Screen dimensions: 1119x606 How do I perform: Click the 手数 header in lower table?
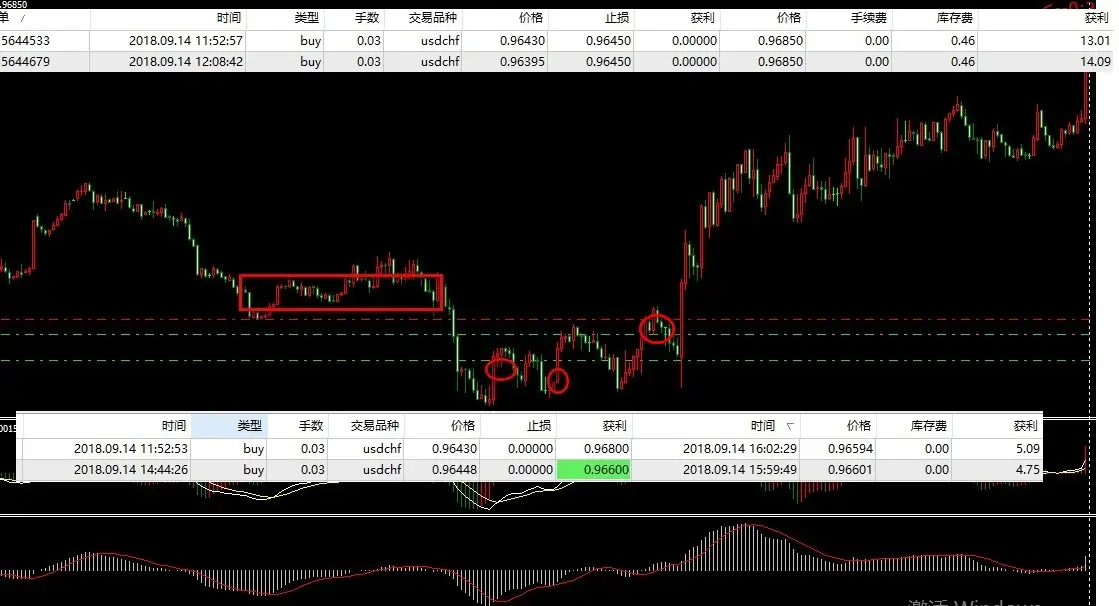tap(311, 425)
